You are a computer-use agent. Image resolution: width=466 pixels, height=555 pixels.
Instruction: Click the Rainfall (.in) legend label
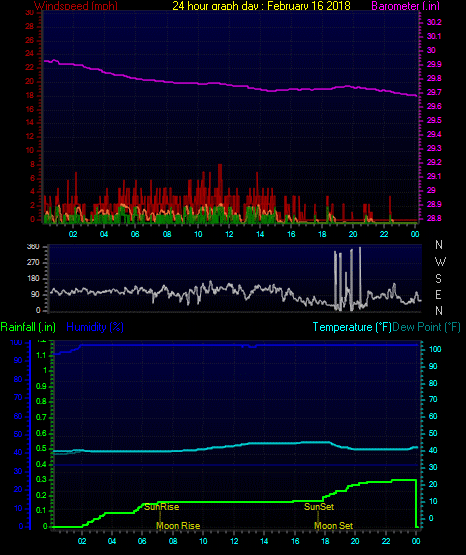(x=28, y=327)
